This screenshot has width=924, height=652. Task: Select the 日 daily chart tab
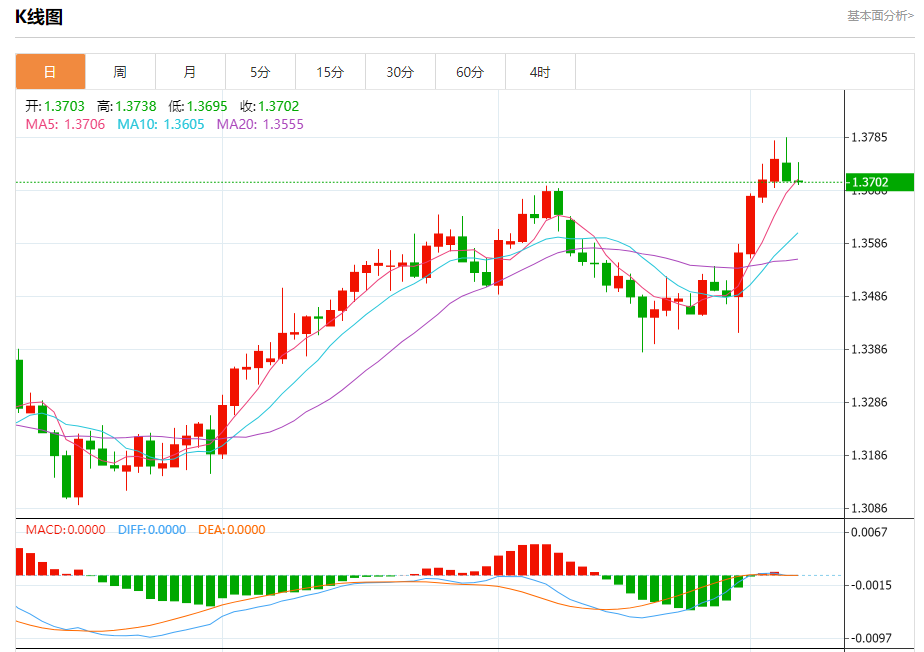[x=51, y=72]
